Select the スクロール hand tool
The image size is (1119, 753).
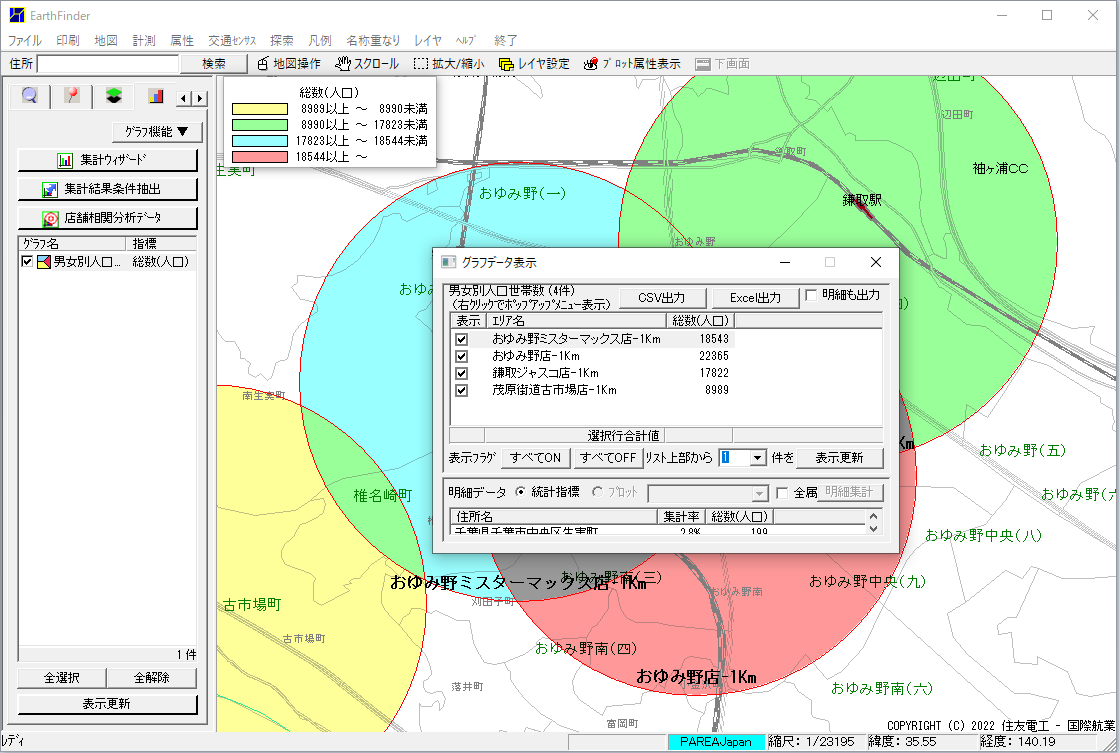367,64
